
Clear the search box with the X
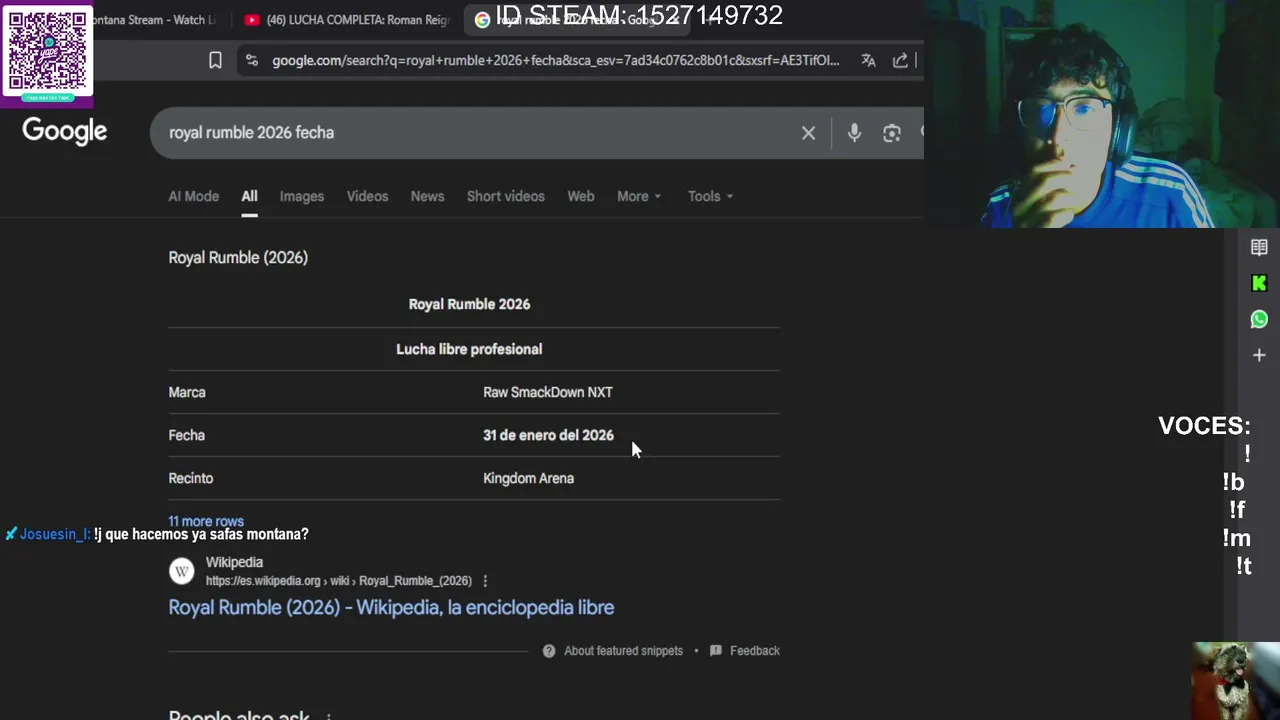tap(808, 133)
